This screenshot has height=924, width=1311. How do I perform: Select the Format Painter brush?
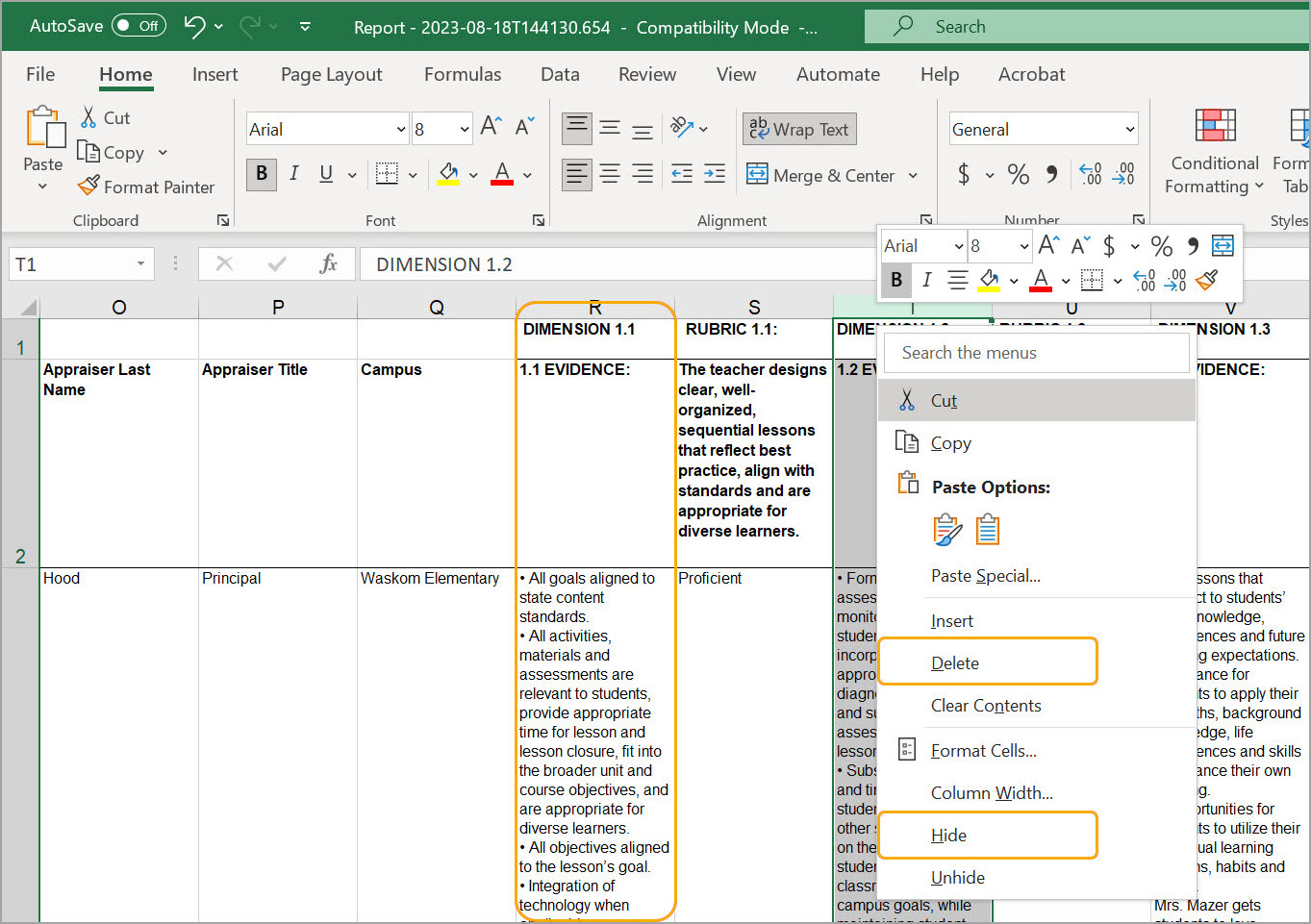coord(88,186)
